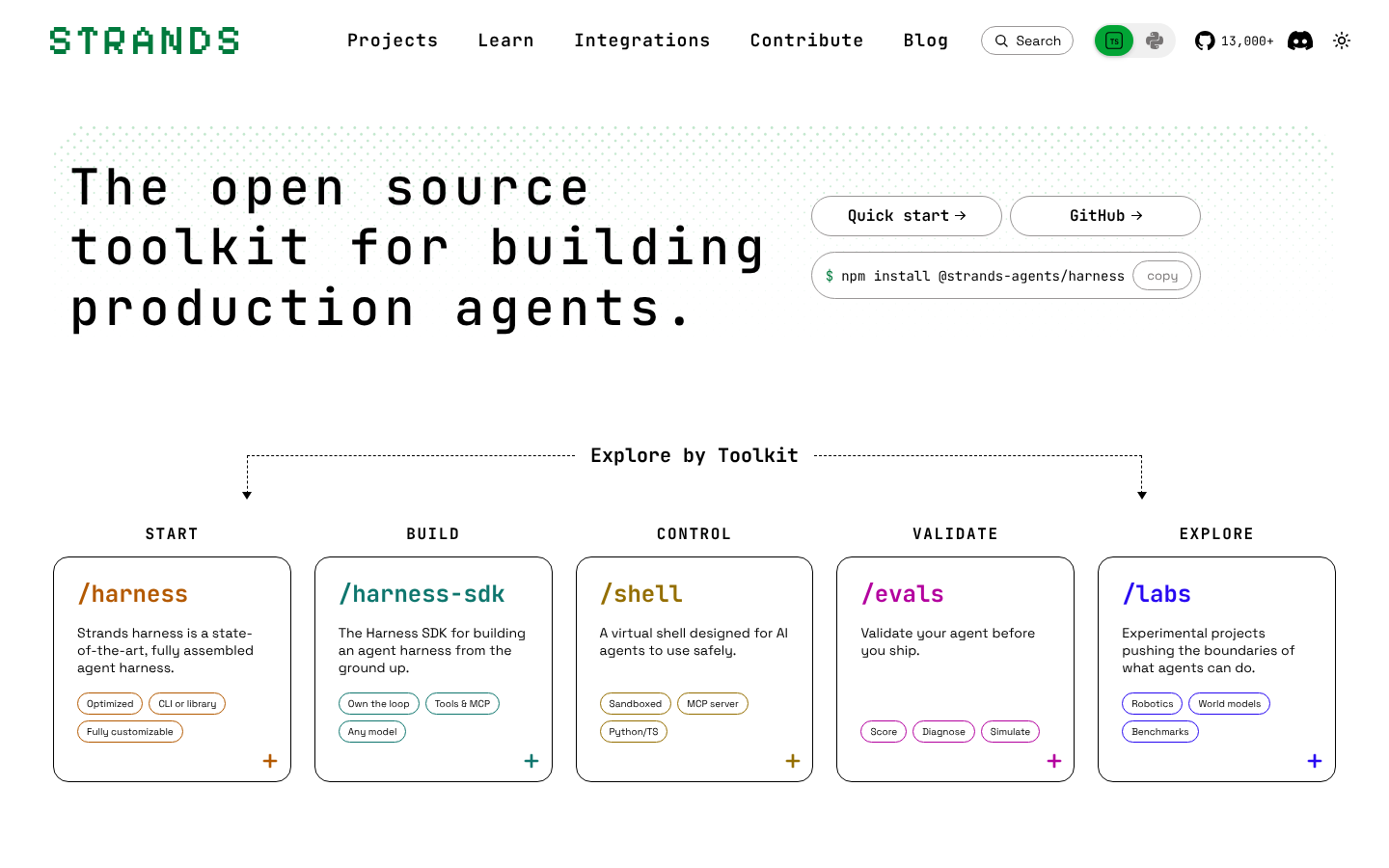Click the Sandboxed tag
The image size is (1389, 868).
pyautogui.click(x=636, y=704)
